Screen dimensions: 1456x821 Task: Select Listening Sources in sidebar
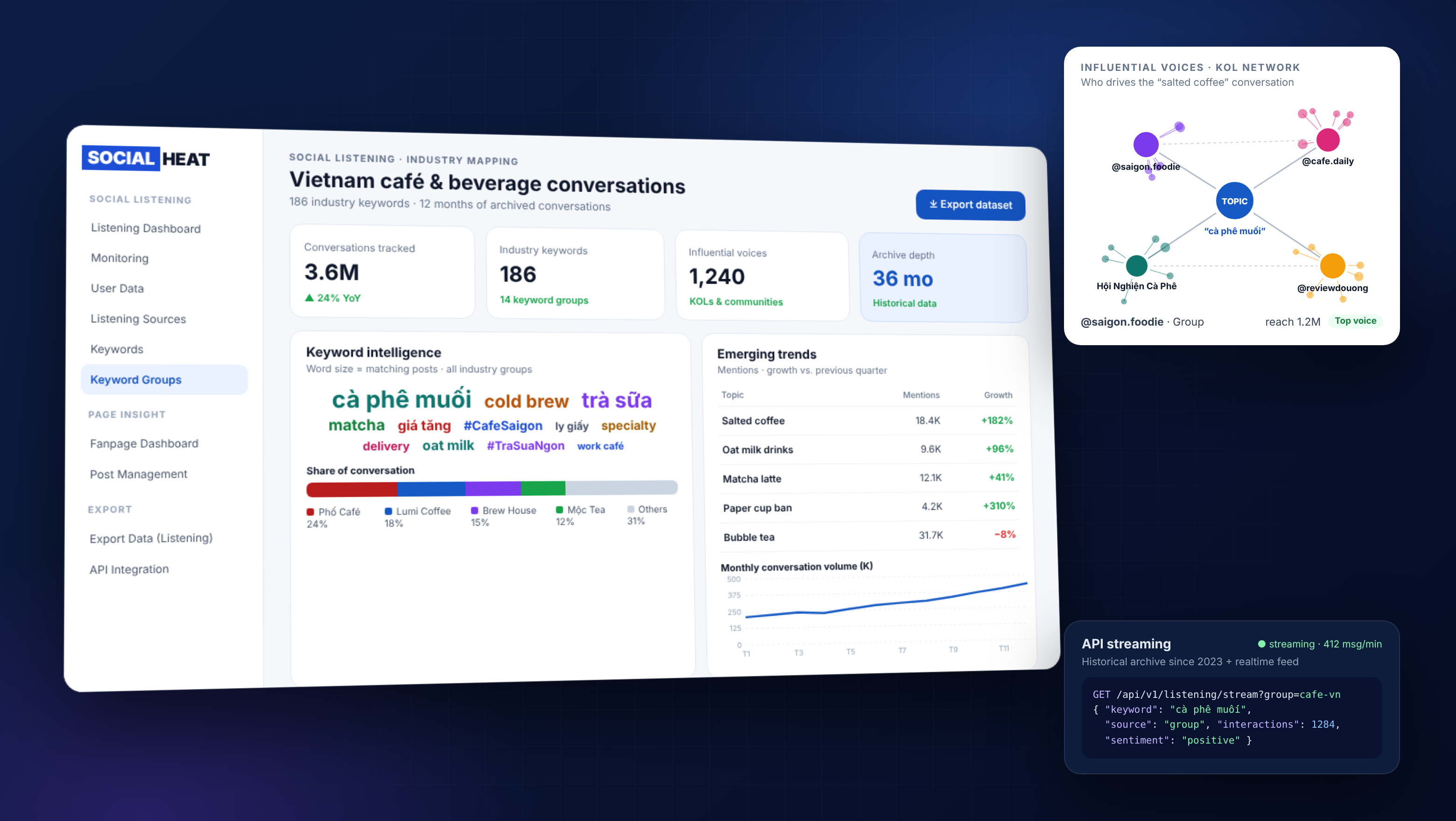pos(139,319)
